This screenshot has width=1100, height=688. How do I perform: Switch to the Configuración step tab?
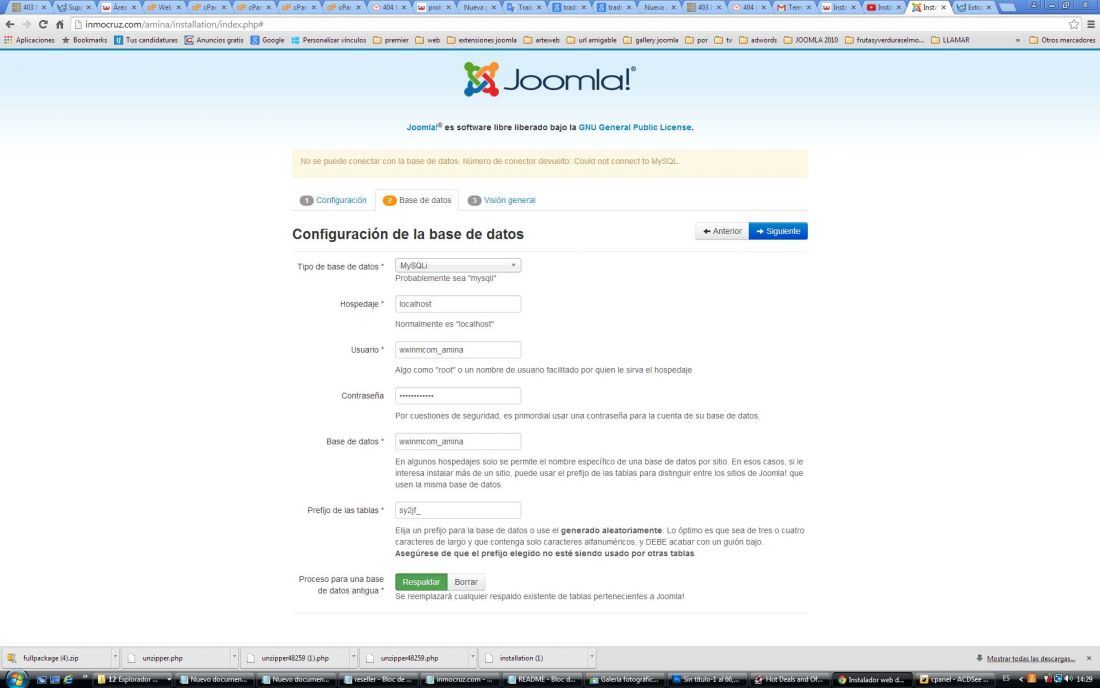pos(333,200)
